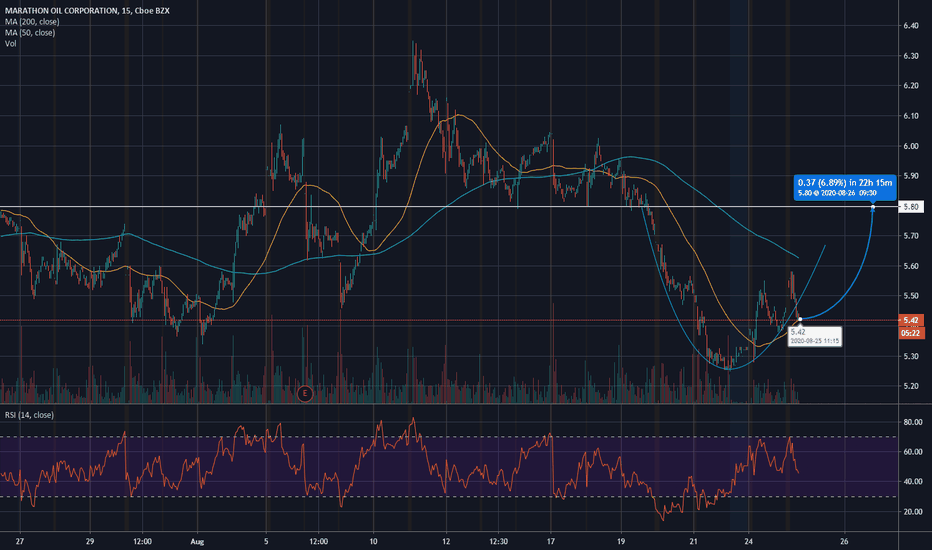Click the 5.30 price axis label
The width and height of the screenshot is (932, 550).
pyautogui.click(x=911, y=357)
